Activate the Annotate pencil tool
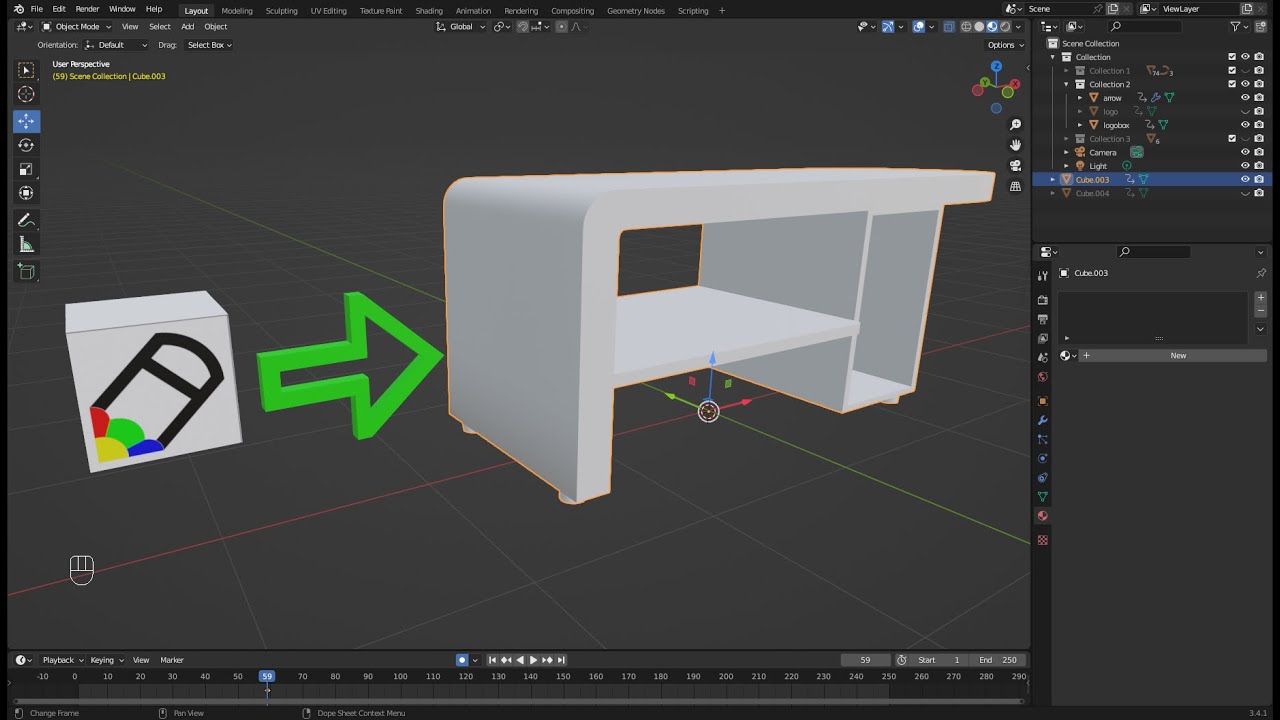1280x720 pixels. click(26, 221)
